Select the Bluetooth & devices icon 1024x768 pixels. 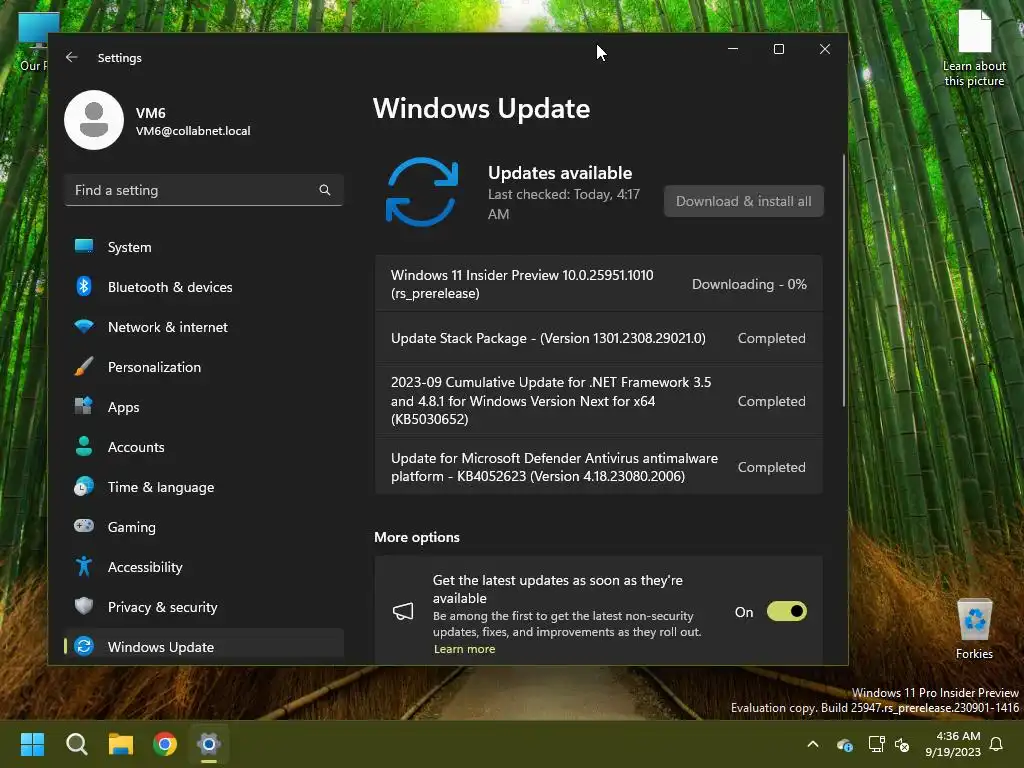(84, 286)
